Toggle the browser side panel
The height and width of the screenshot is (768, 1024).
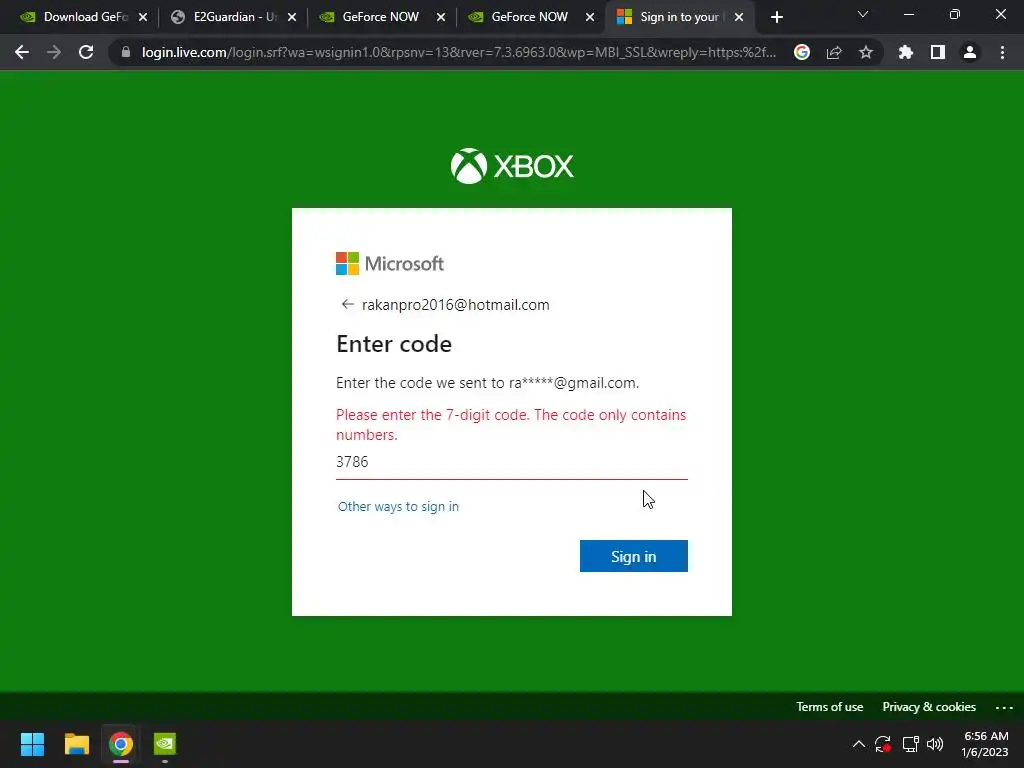pyautogui.click(x=938, y=52)
